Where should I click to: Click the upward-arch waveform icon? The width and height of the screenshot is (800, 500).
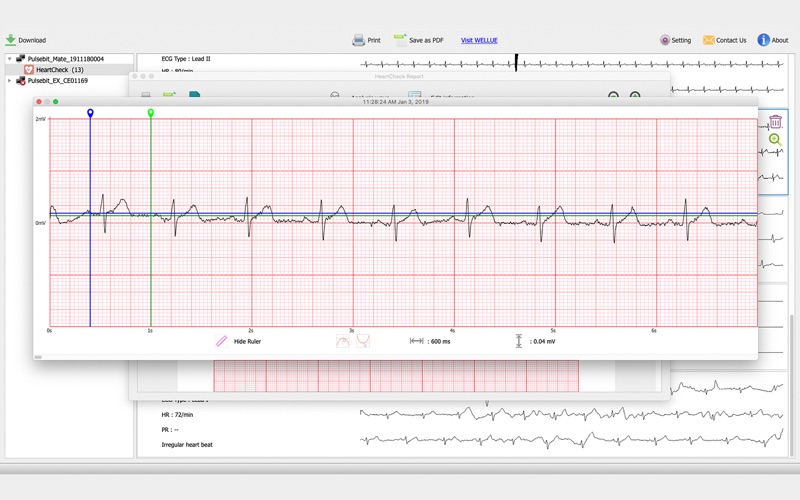(x=343, y=341)
